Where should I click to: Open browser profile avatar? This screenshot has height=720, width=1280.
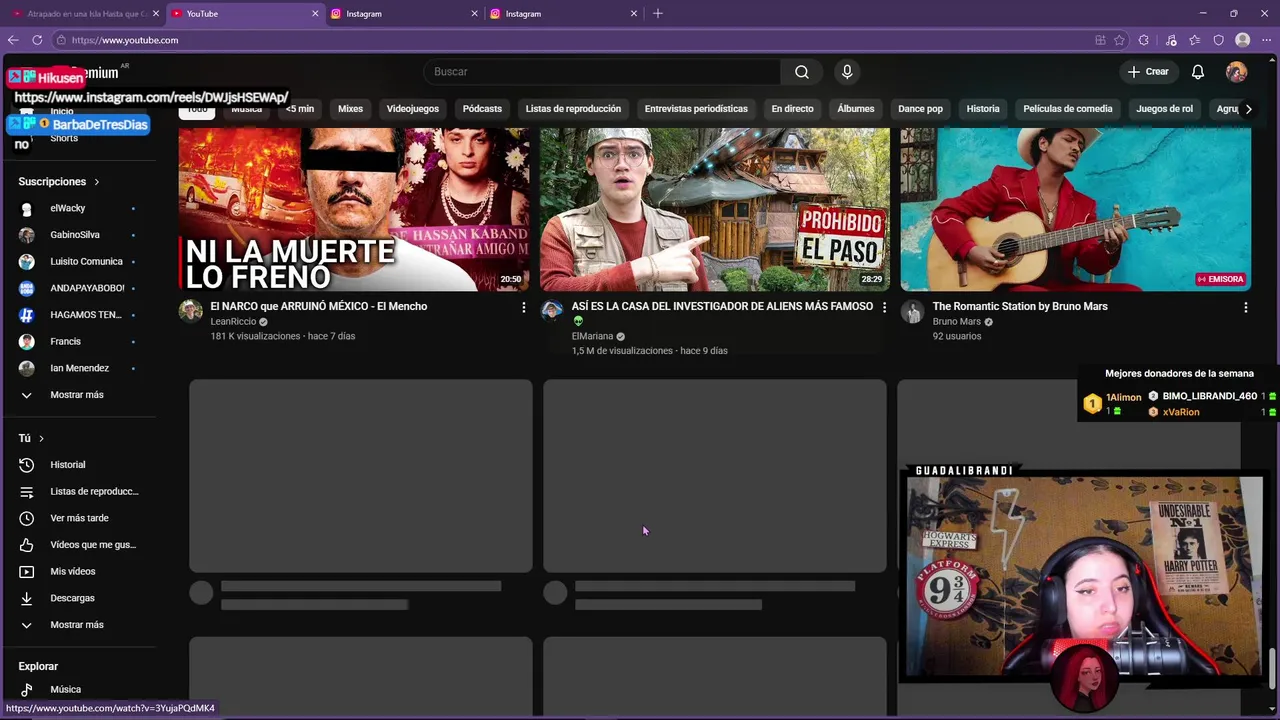pos(1243,40)
